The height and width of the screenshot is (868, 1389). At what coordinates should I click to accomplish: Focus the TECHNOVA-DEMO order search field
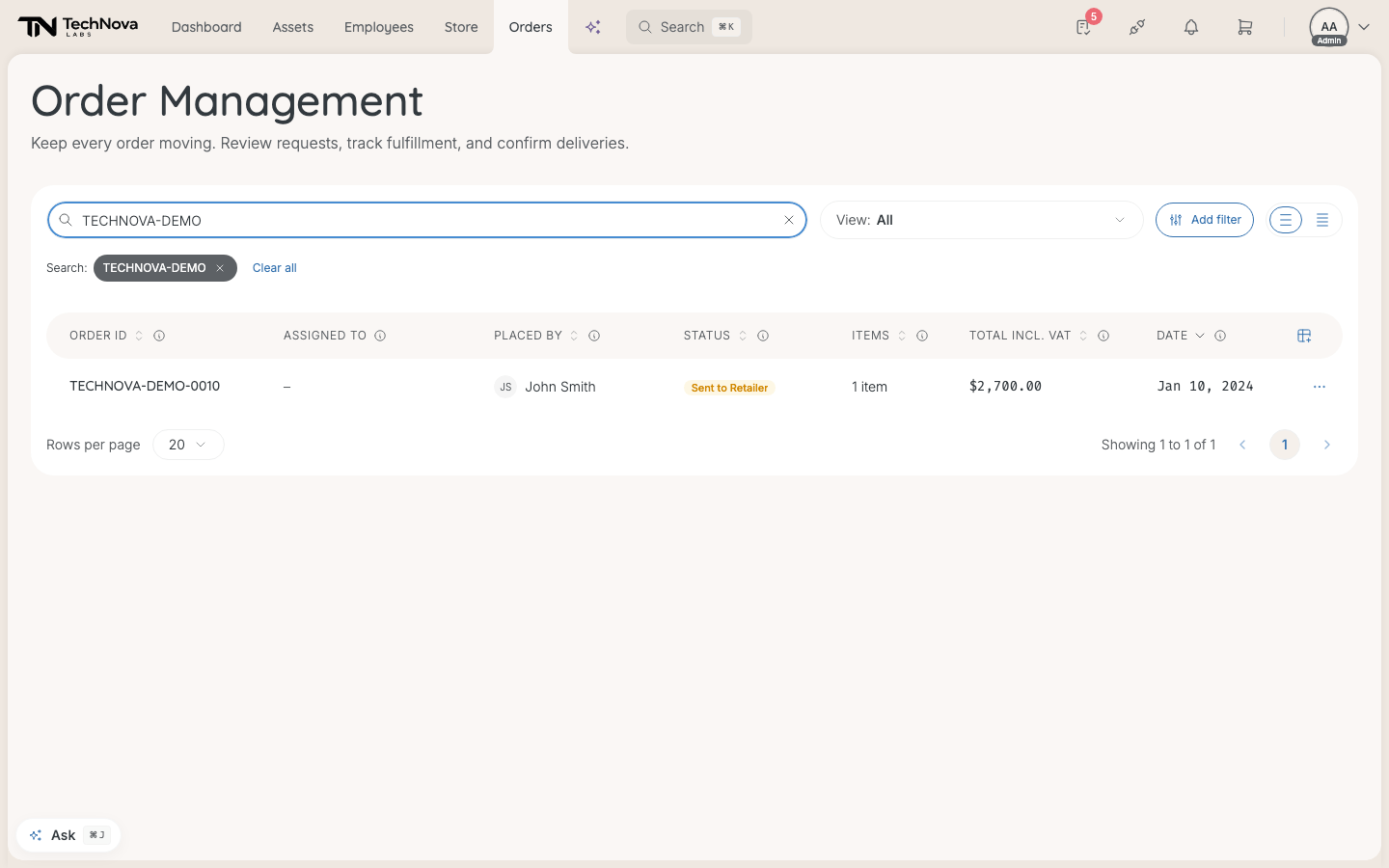point(427,220)
